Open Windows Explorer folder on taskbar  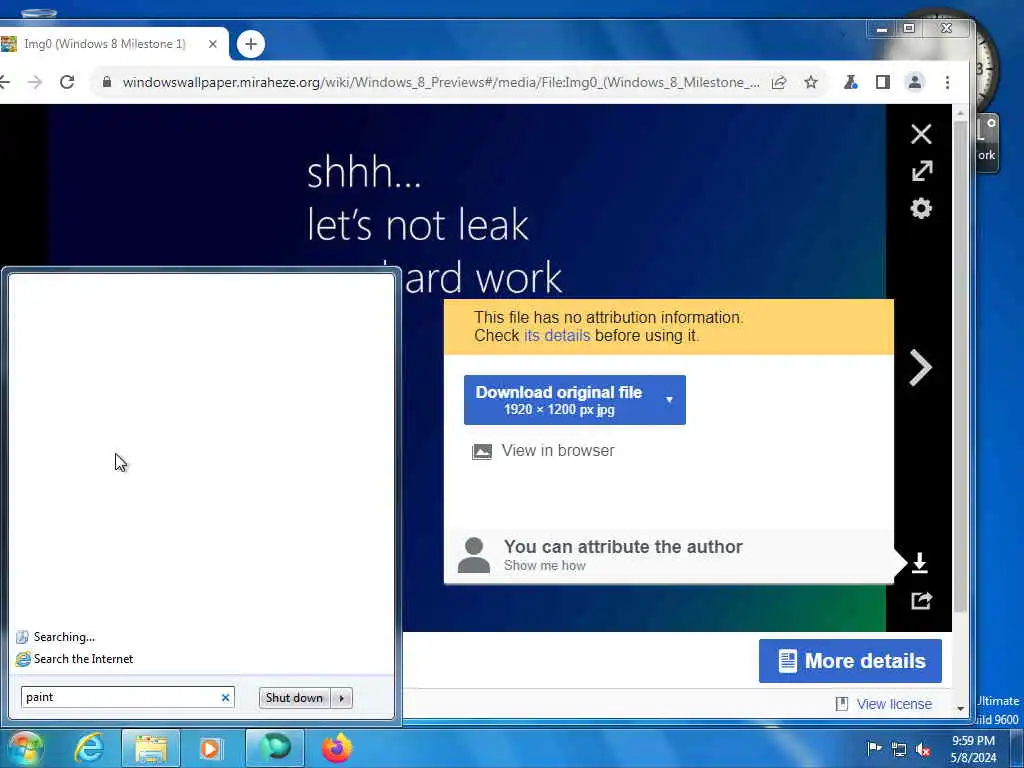tap(151, 748)
